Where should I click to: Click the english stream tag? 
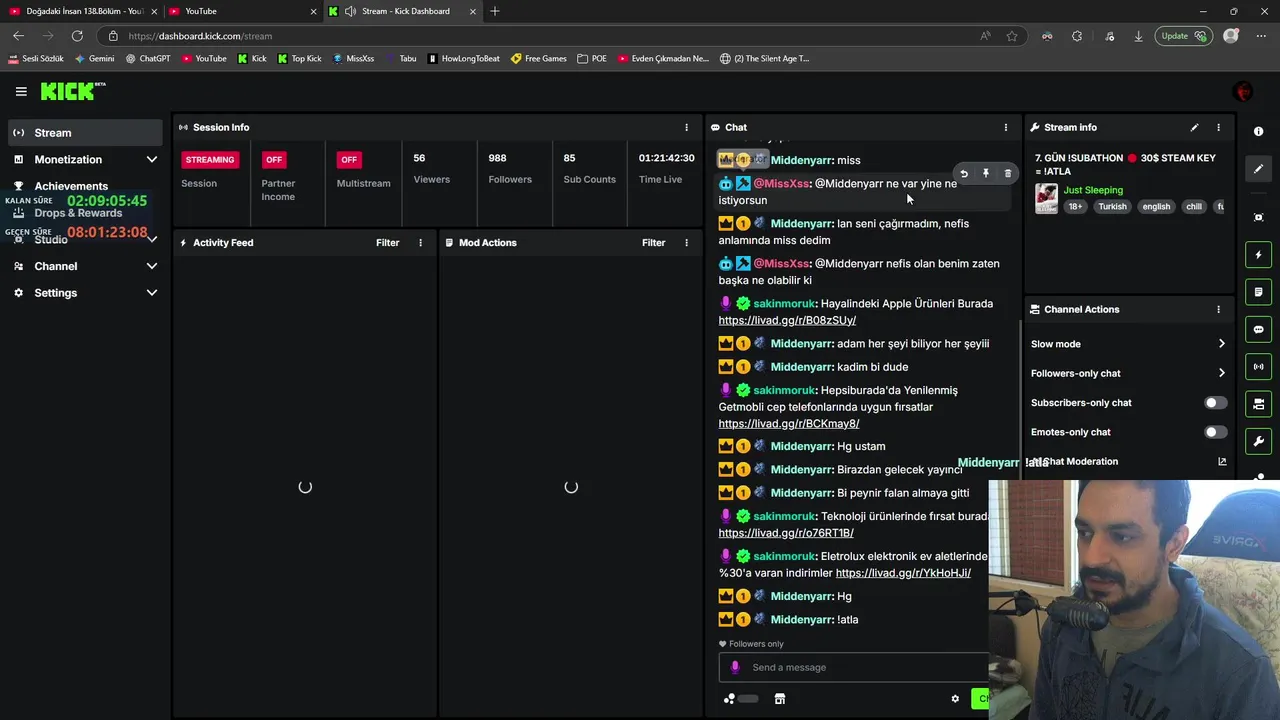(1156, 207)
